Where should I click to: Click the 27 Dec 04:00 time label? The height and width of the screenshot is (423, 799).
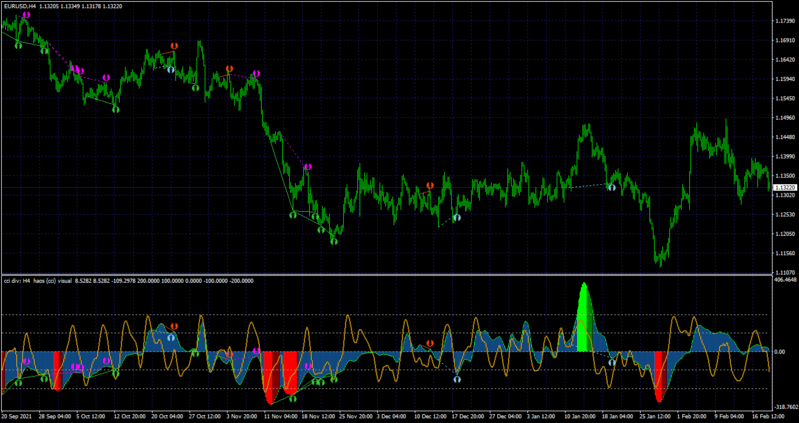pos(504,416)
